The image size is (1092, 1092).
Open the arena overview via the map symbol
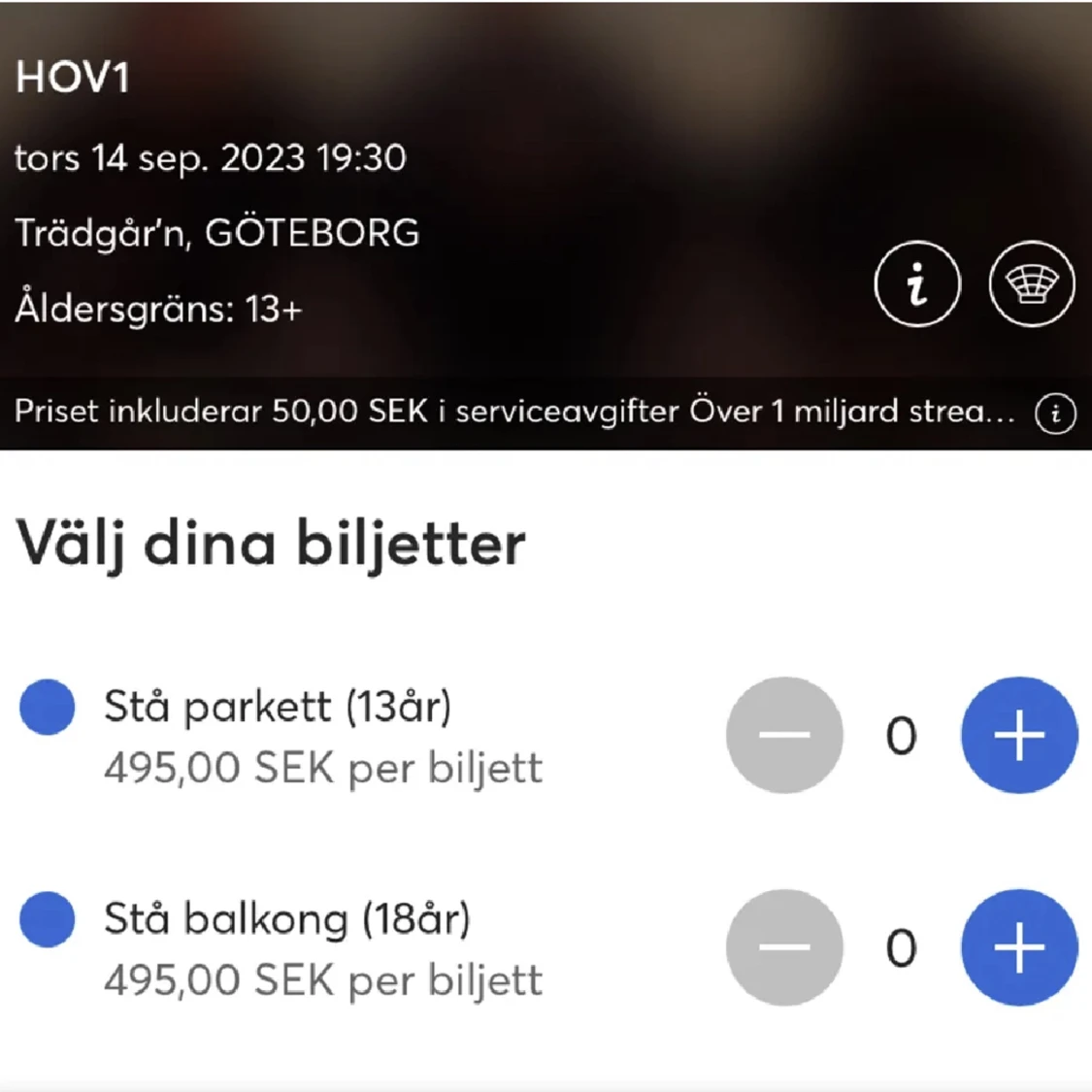pyautogui.click(x=1031, y=283)
